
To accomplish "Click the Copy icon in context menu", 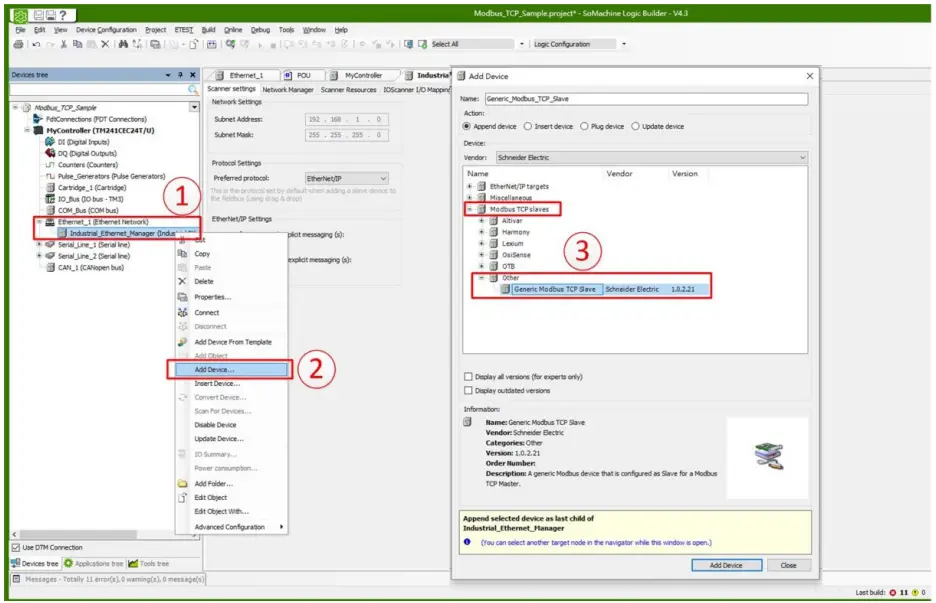I will [183, 254].
